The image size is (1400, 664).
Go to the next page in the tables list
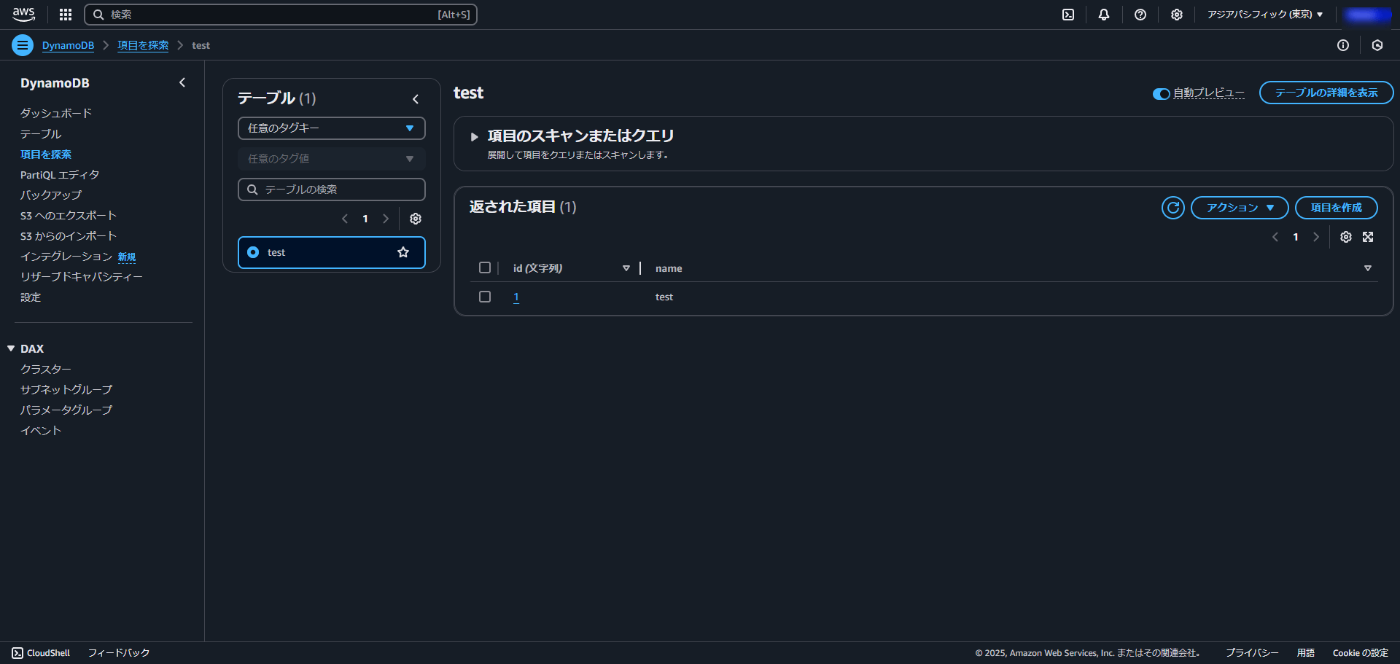tap(386, 218)
